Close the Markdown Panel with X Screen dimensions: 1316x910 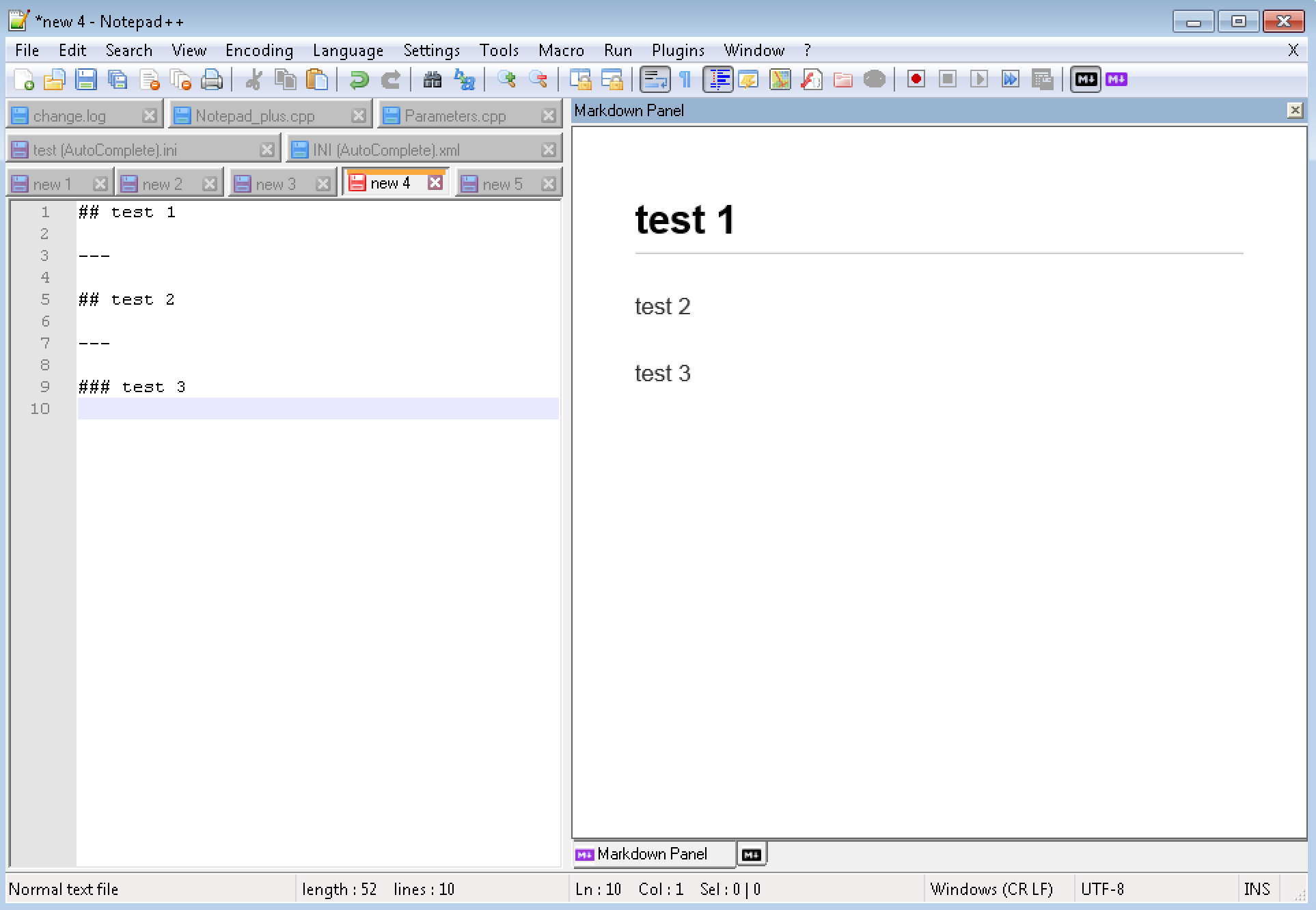coord(1295,110)
